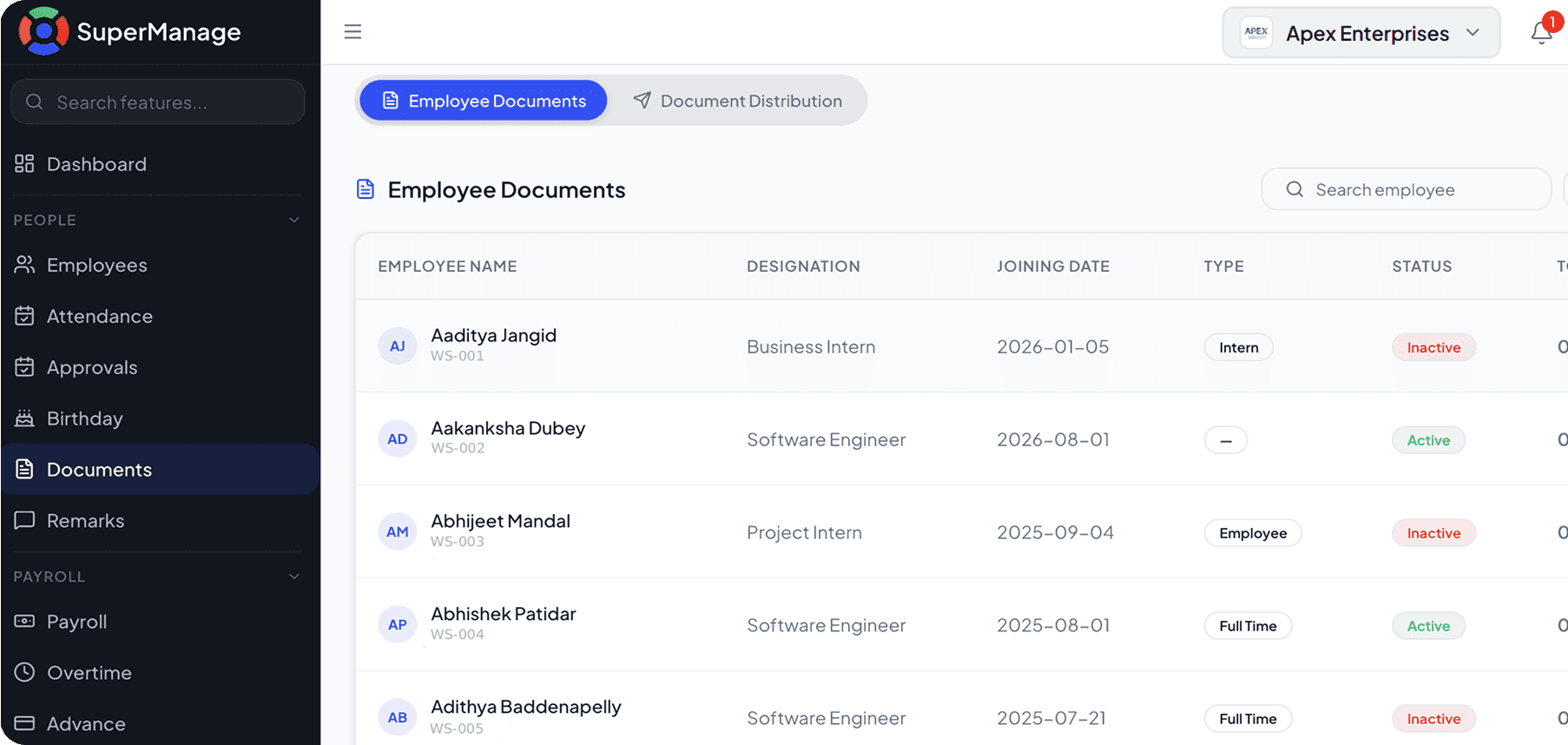Viewport: 1568px width, 745px height.
Task: Click the Birthday cake icon
Action: click(24, 419)
